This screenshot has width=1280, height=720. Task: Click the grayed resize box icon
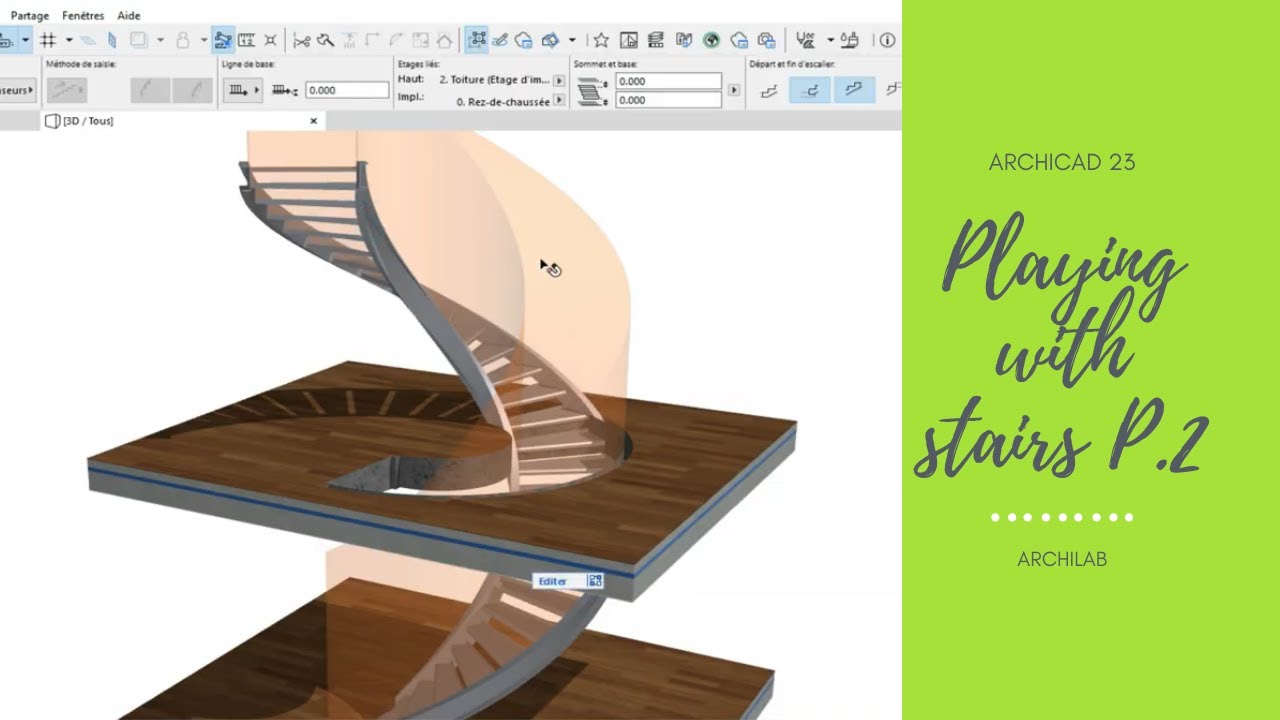pos(421,40)
